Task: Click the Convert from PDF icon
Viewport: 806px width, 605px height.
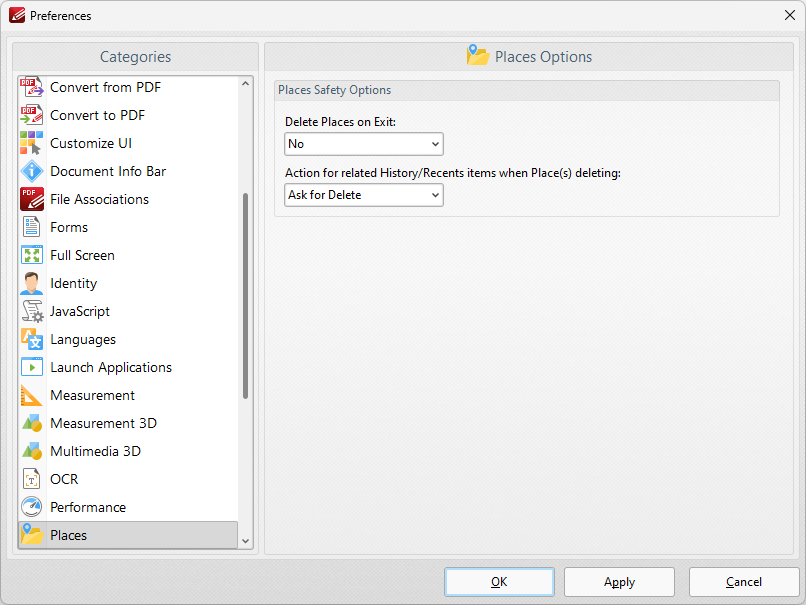Action: tap(32, 87)
